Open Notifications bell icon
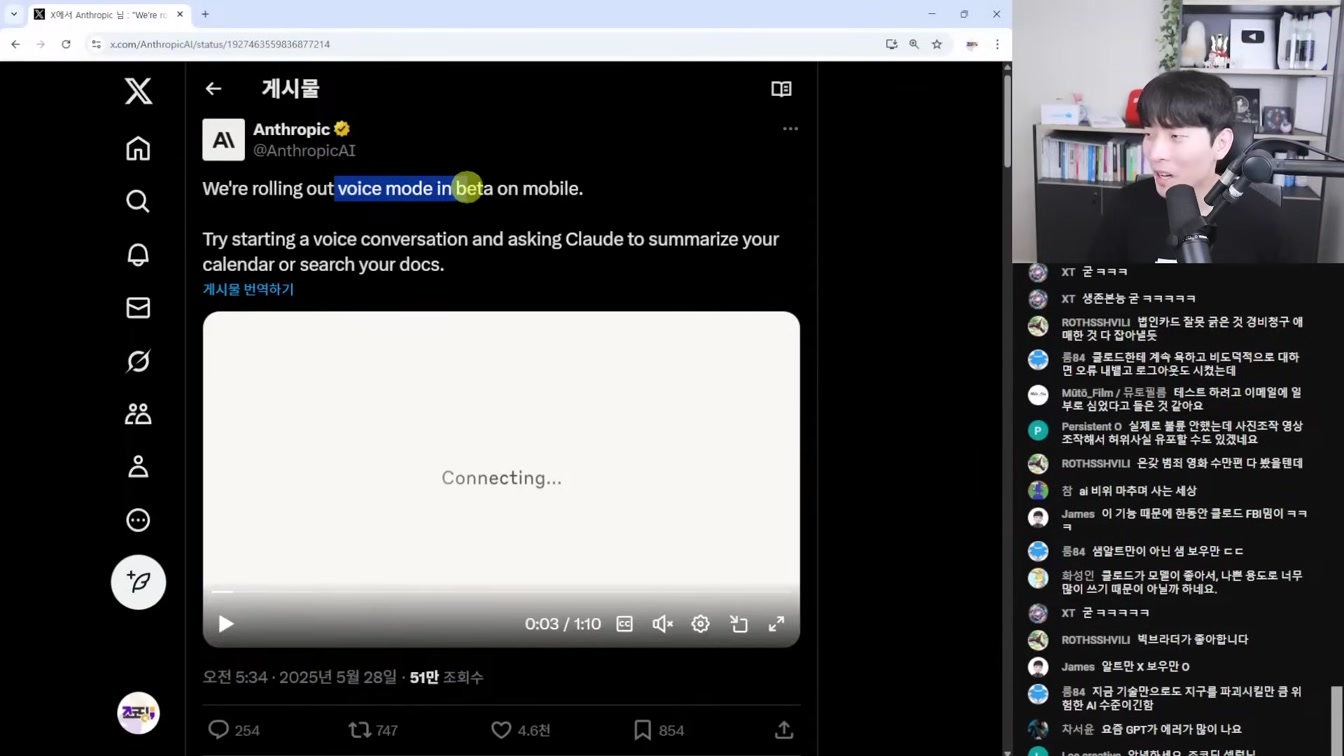Viewport: 1344px width, 756px height. 138,254
